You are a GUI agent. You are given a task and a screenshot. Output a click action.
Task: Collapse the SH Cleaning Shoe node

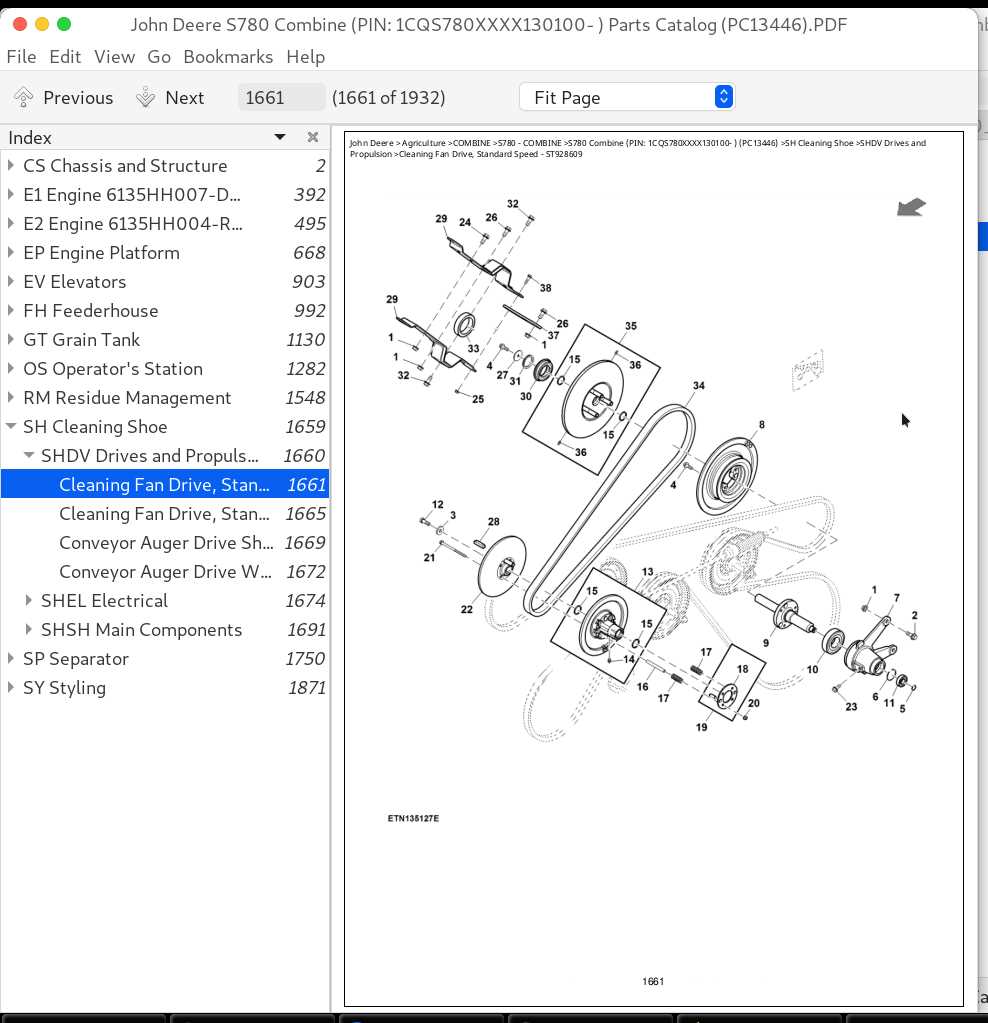[10, 426]
